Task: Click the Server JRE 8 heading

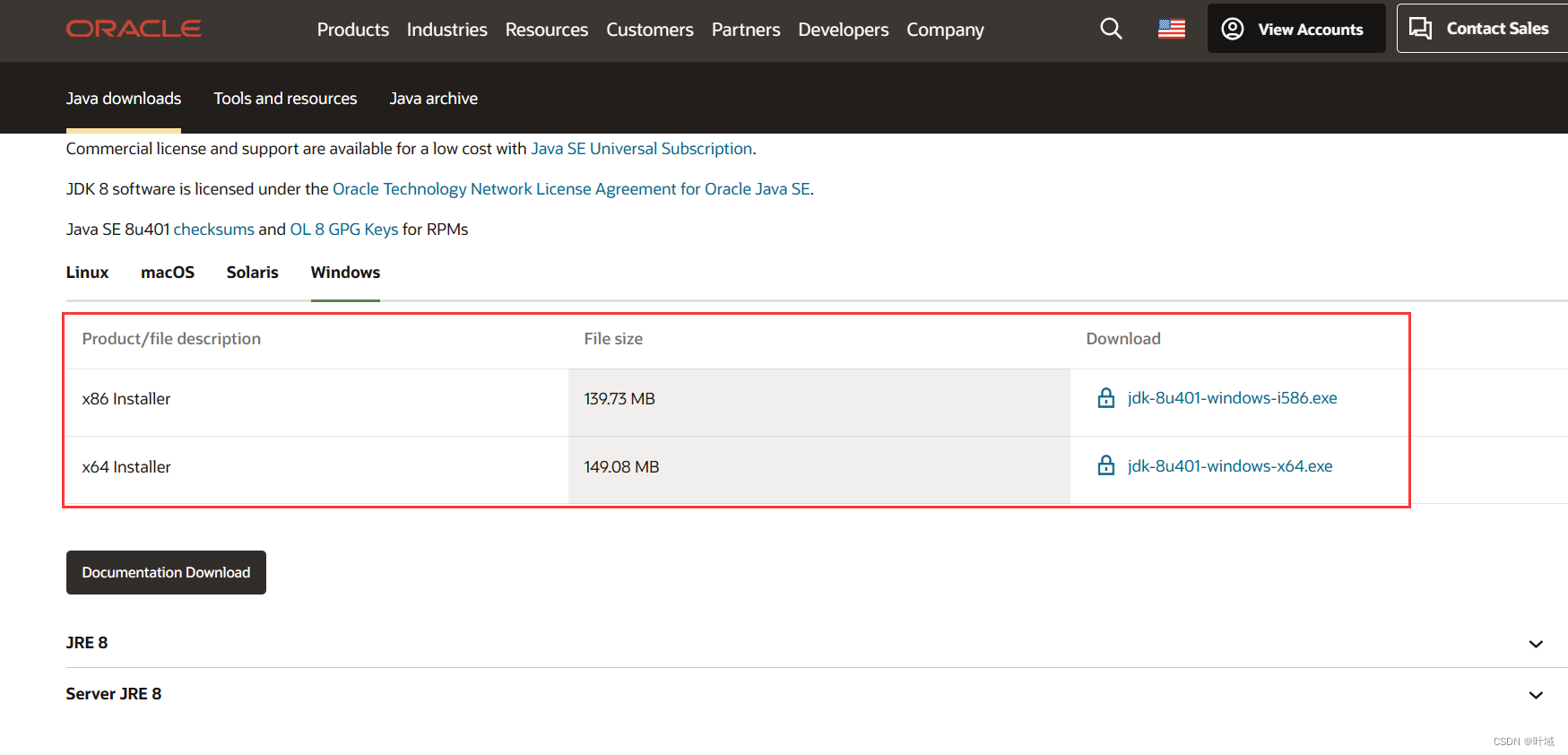Action: click(x=114, y=694)
